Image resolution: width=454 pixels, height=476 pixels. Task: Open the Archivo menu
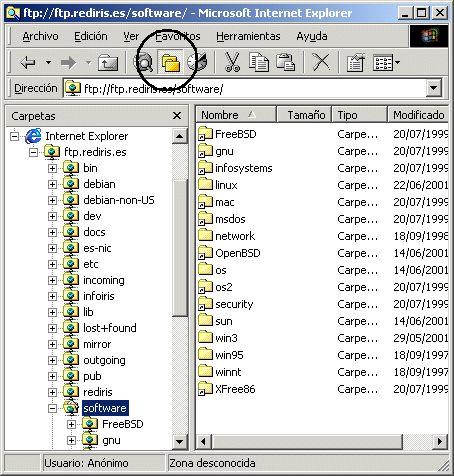click(40, 36)
